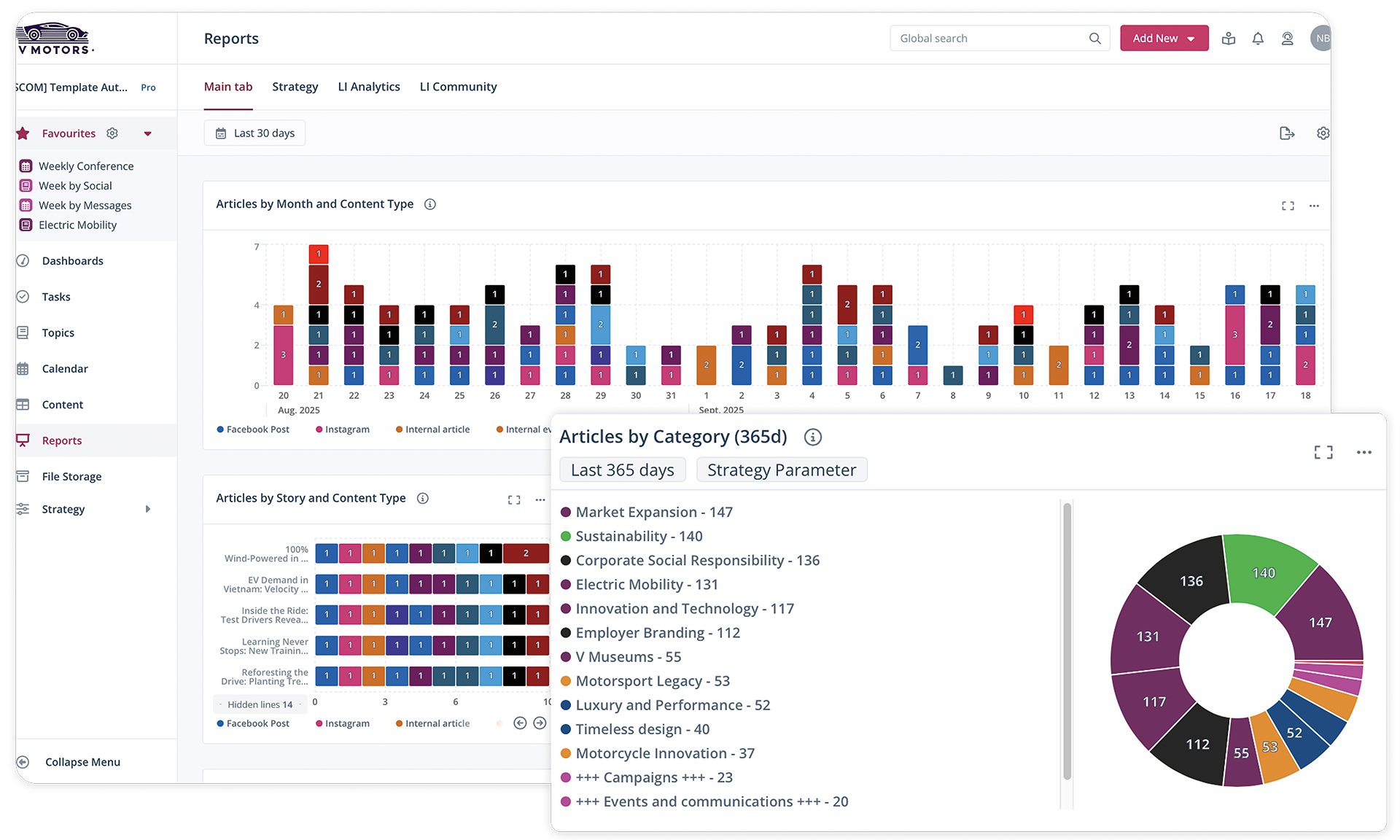Switch to the LI Analytics tab
1400x840 pixels.
pyautogui.click(x=369, y=87)
